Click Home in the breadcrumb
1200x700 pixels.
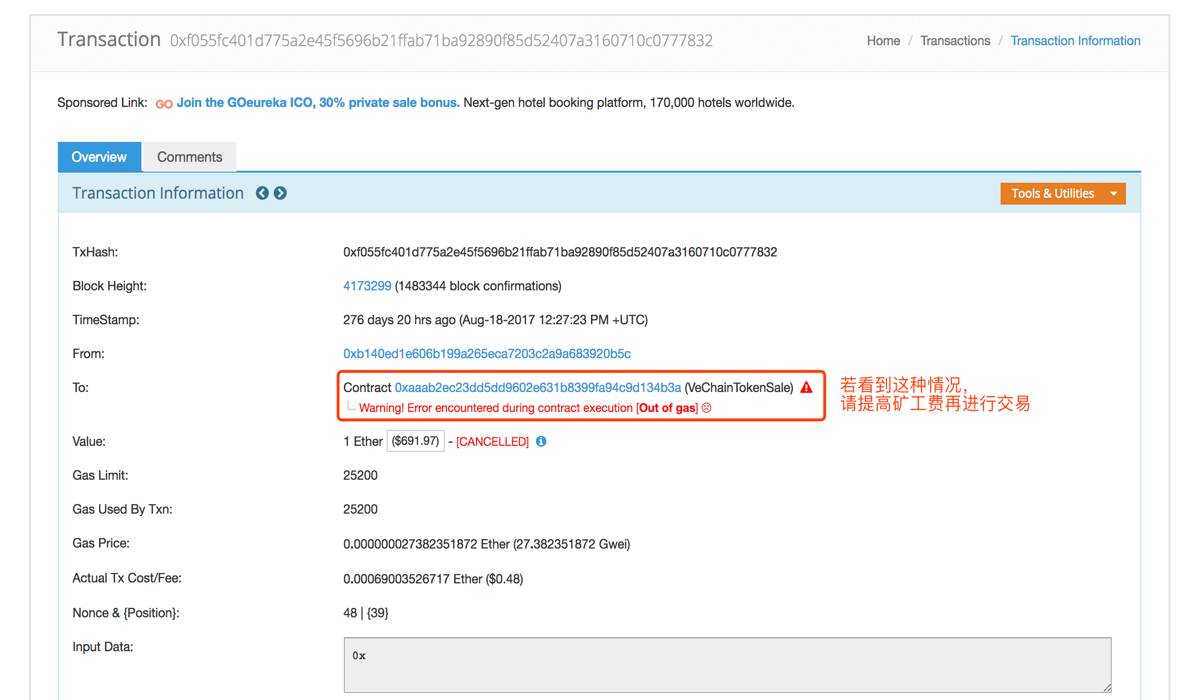(883, 40)
